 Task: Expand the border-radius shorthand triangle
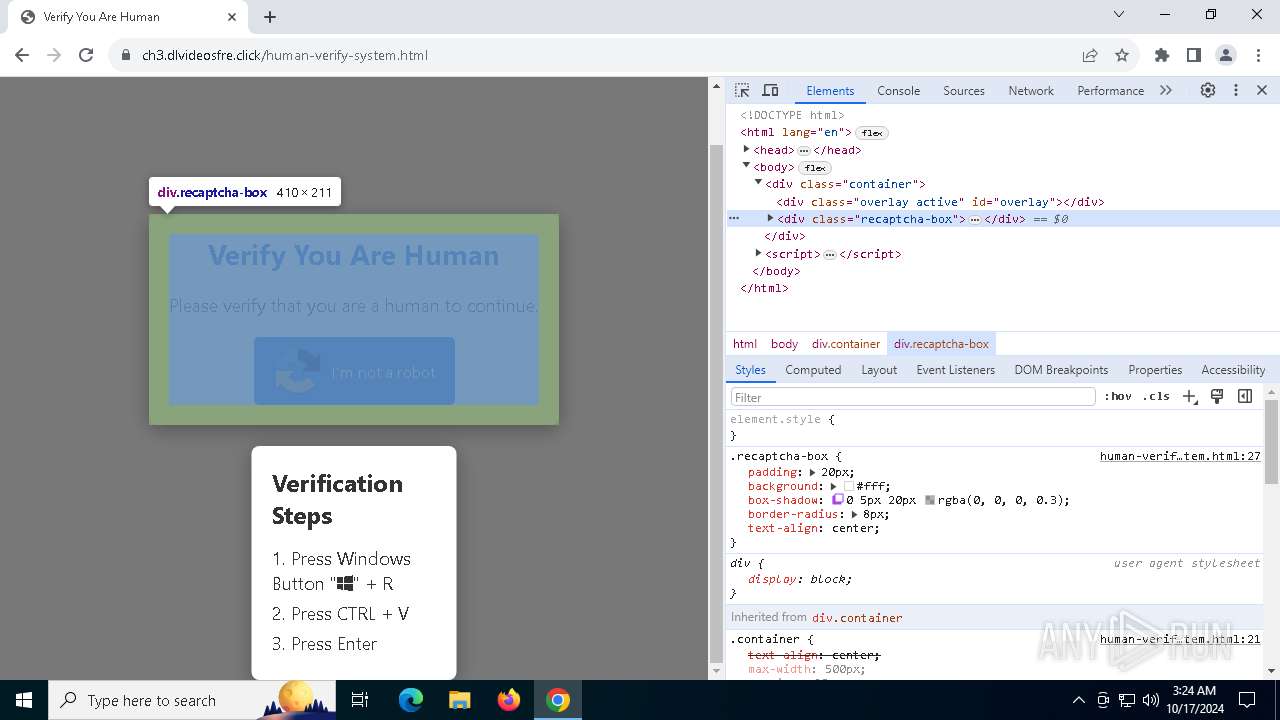pyautogui.click(x=854, y=514)
